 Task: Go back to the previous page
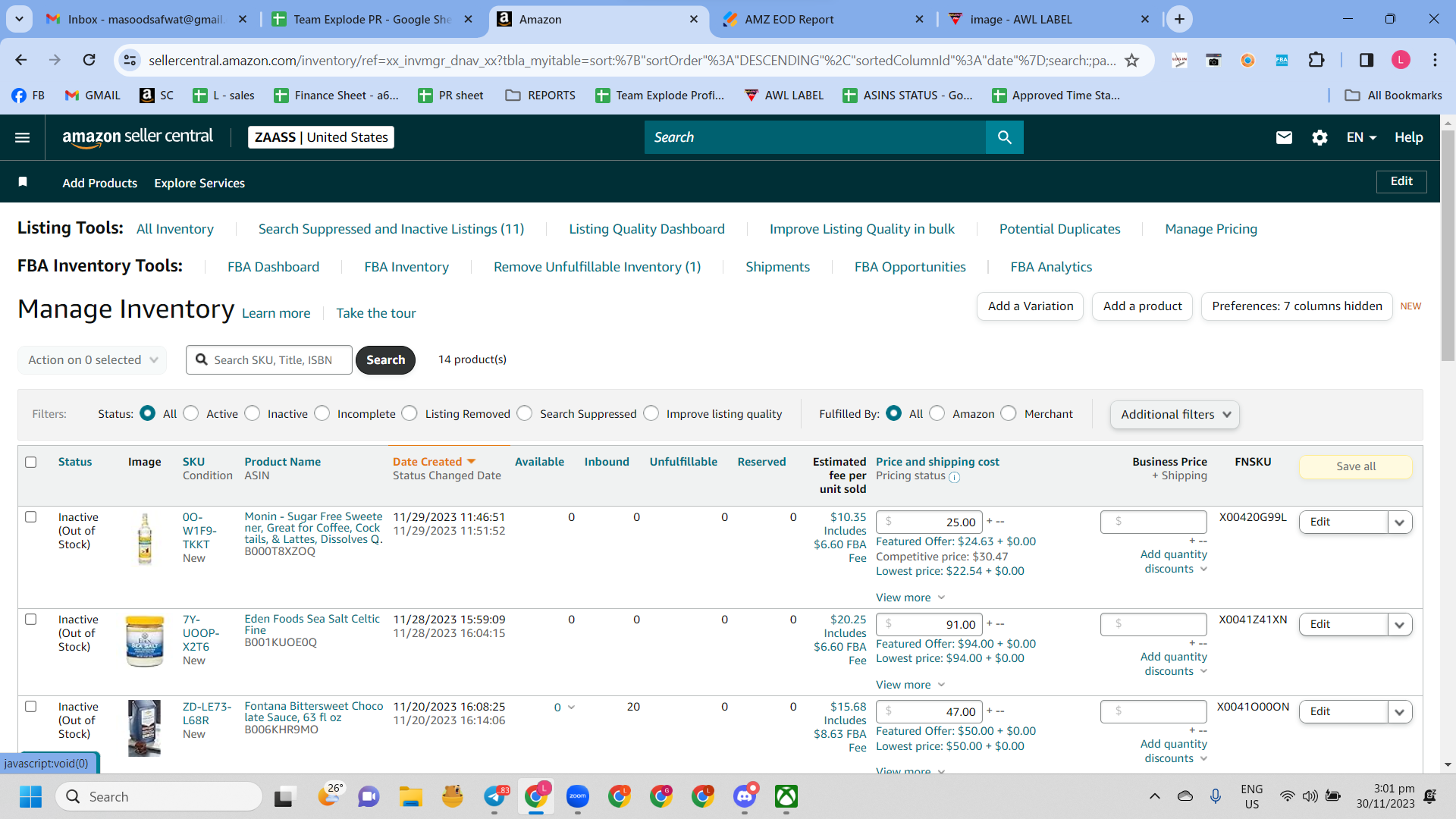pyautogui.click(x=21, y=60)
